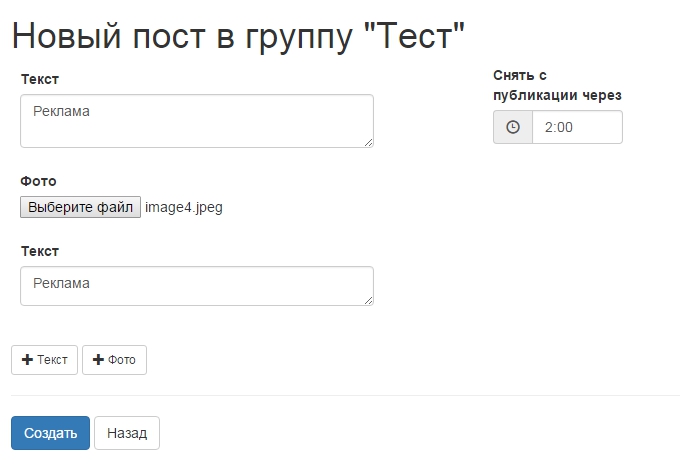Go back using the Назад button
The height and width of the screenshot is (470, 680).
[x=127, y=433]
